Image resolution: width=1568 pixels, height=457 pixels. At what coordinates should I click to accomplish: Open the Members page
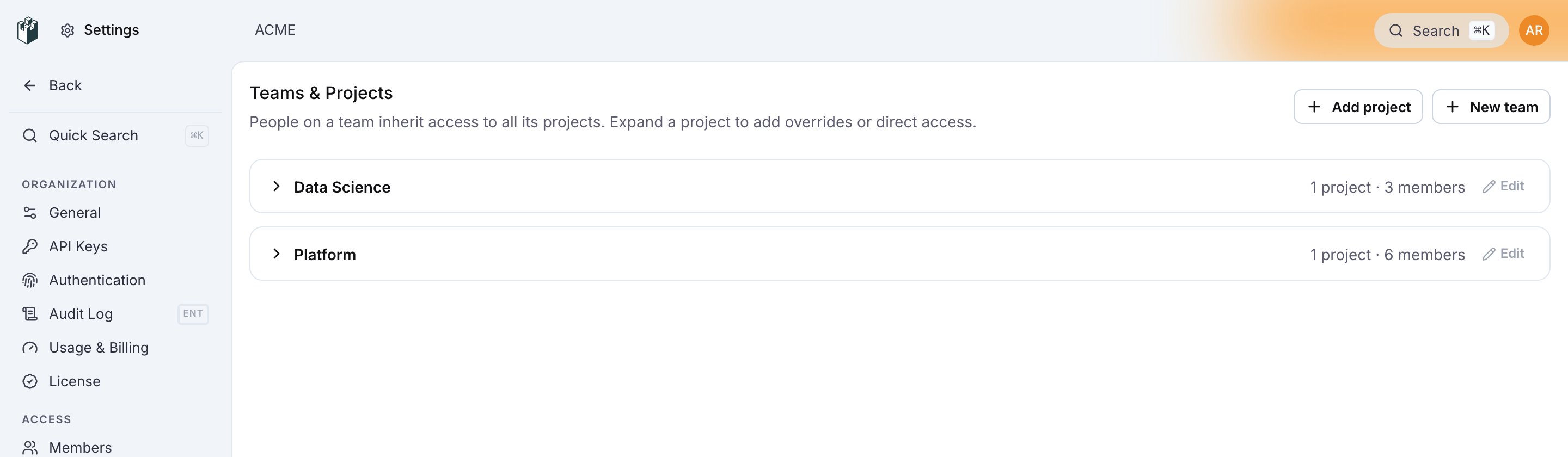115,448
